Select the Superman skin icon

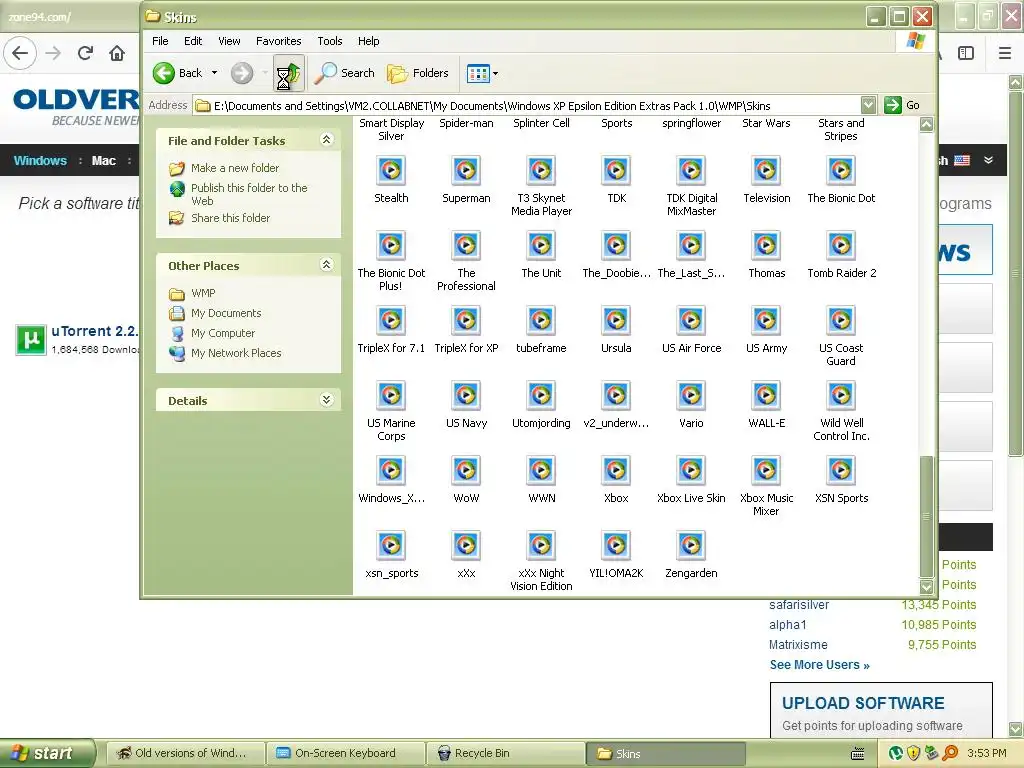[466, 171]
